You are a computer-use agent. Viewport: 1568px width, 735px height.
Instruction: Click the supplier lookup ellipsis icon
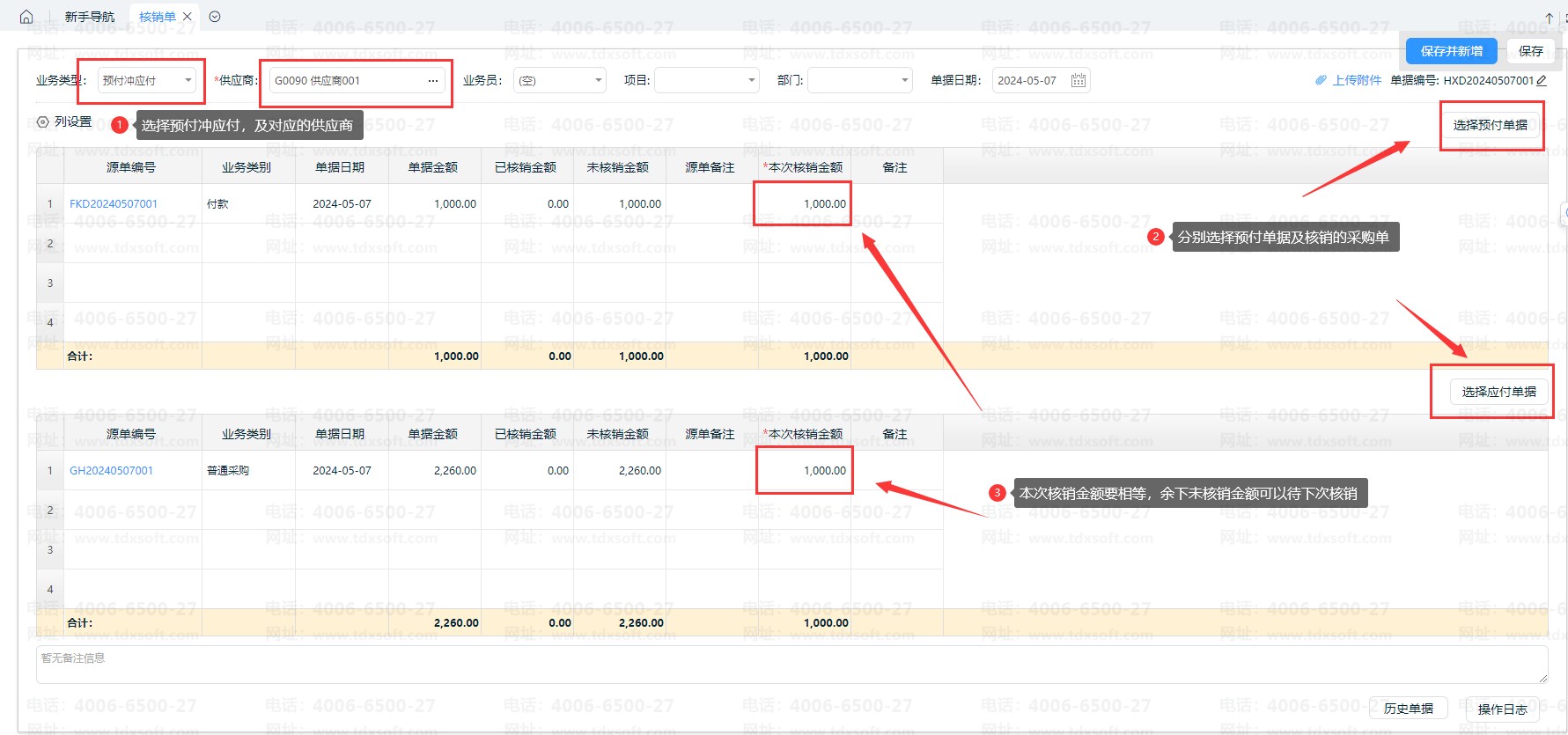[432, 81]
